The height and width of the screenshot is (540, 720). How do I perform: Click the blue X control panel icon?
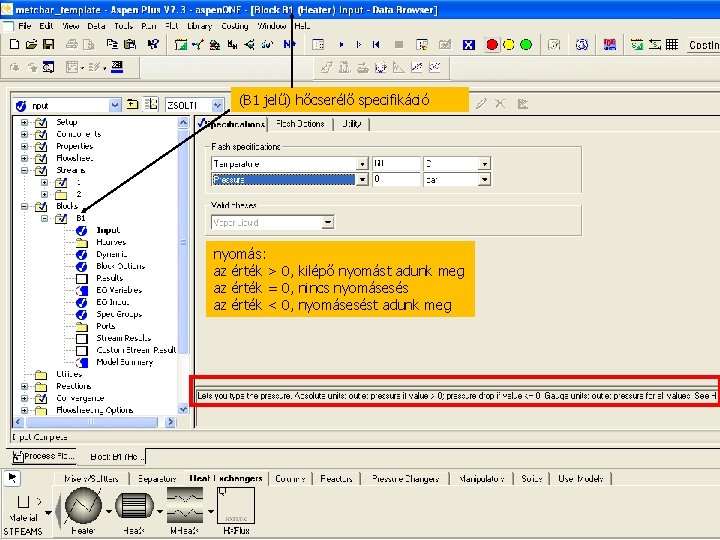(468, 45)
